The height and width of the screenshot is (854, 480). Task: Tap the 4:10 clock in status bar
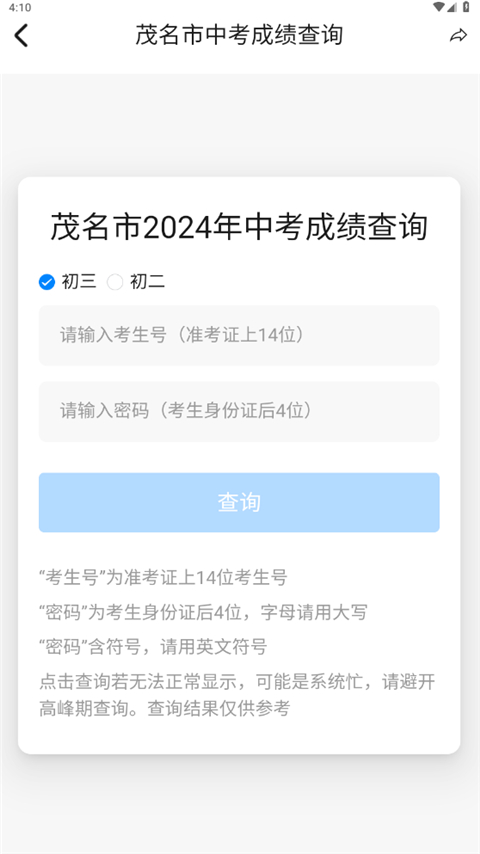point(20,8)
